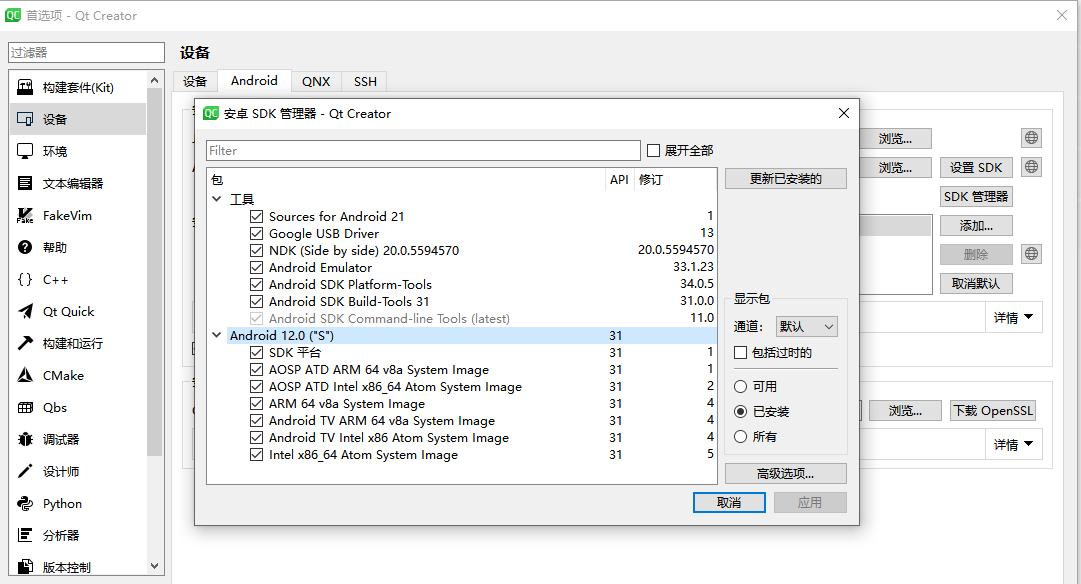
Task: Select the Qbs icon in sidebar
Action: [25, 407]
